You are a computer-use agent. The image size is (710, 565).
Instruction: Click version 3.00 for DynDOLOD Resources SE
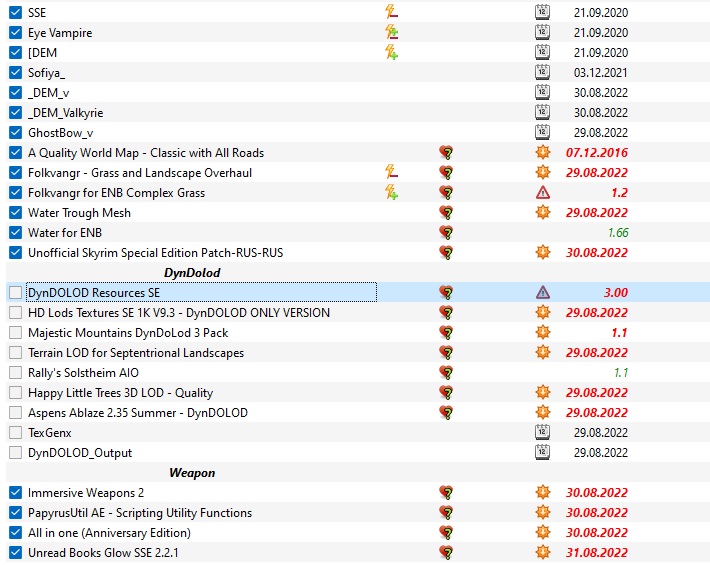tap(616, 292)
